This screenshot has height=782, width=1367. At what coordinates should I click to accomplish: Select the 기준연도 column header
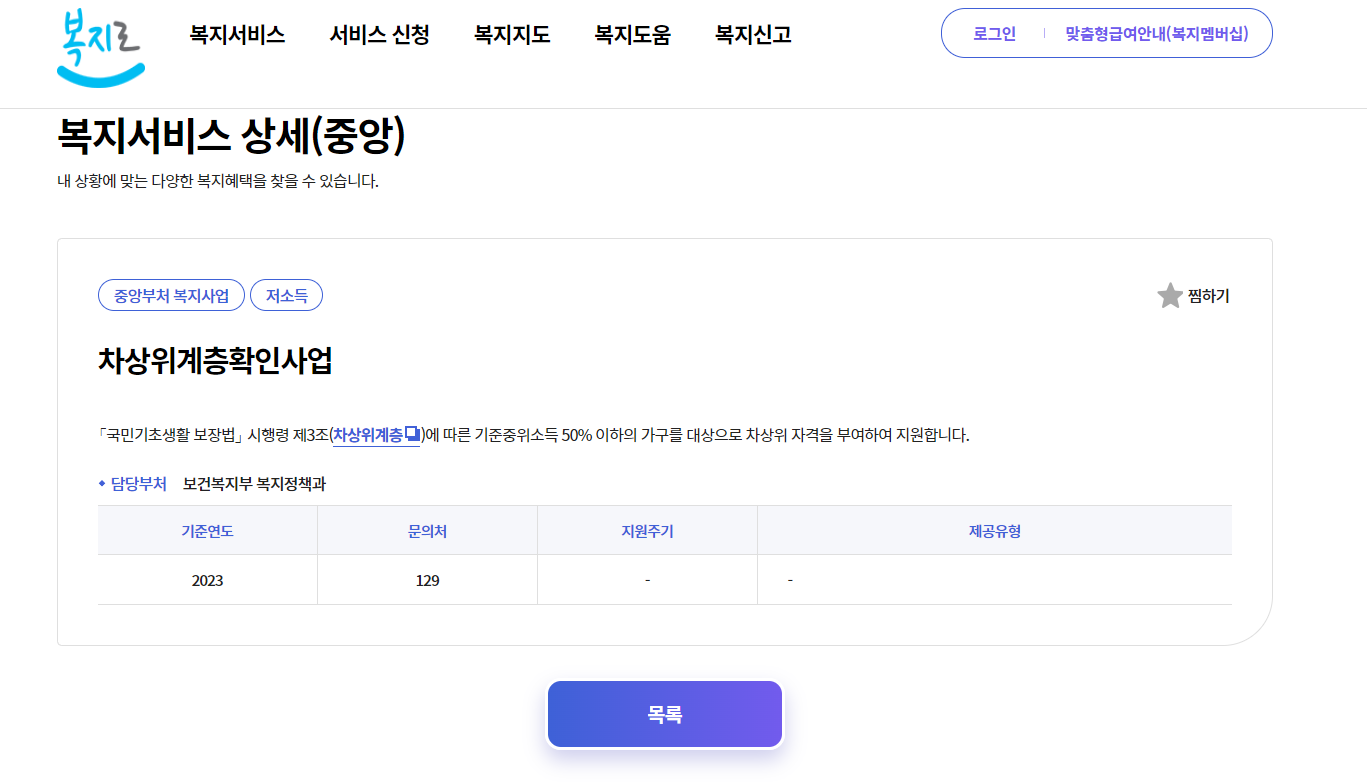[x=207, y=530]
